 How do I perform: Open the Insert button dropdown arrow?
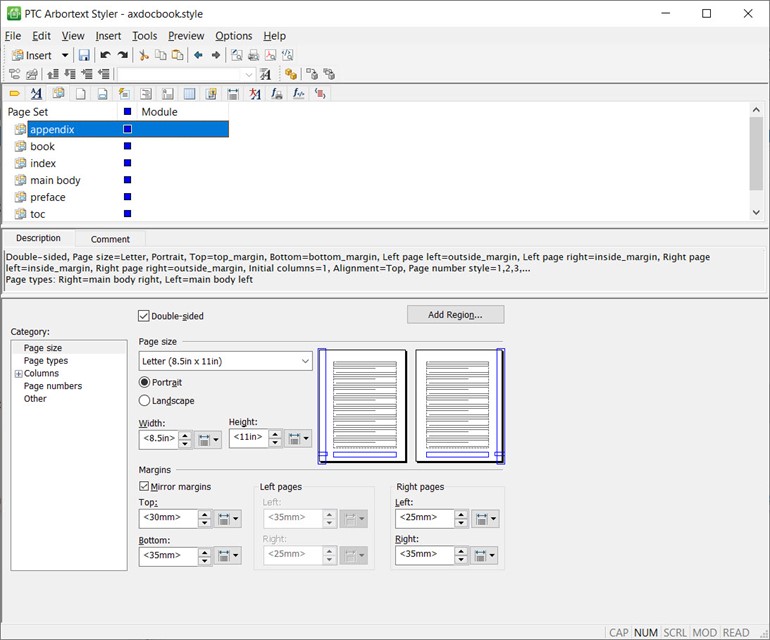tap(64, 55)
